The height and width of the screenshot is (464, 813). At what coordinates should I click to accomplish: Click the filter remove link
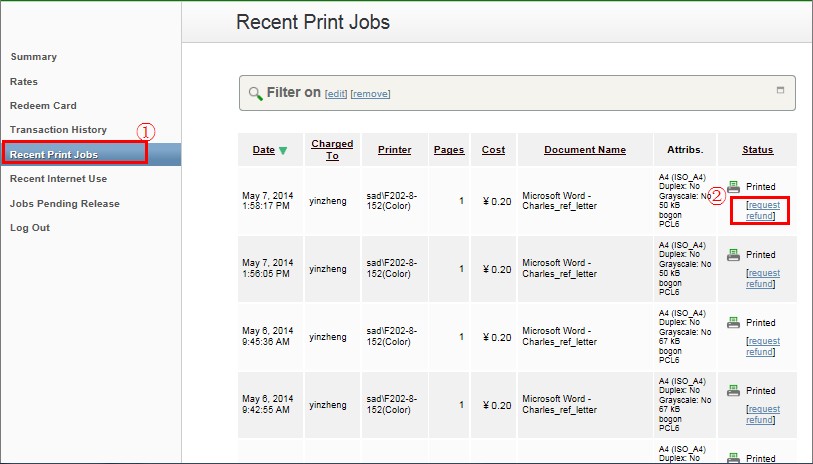coord(370,94)
